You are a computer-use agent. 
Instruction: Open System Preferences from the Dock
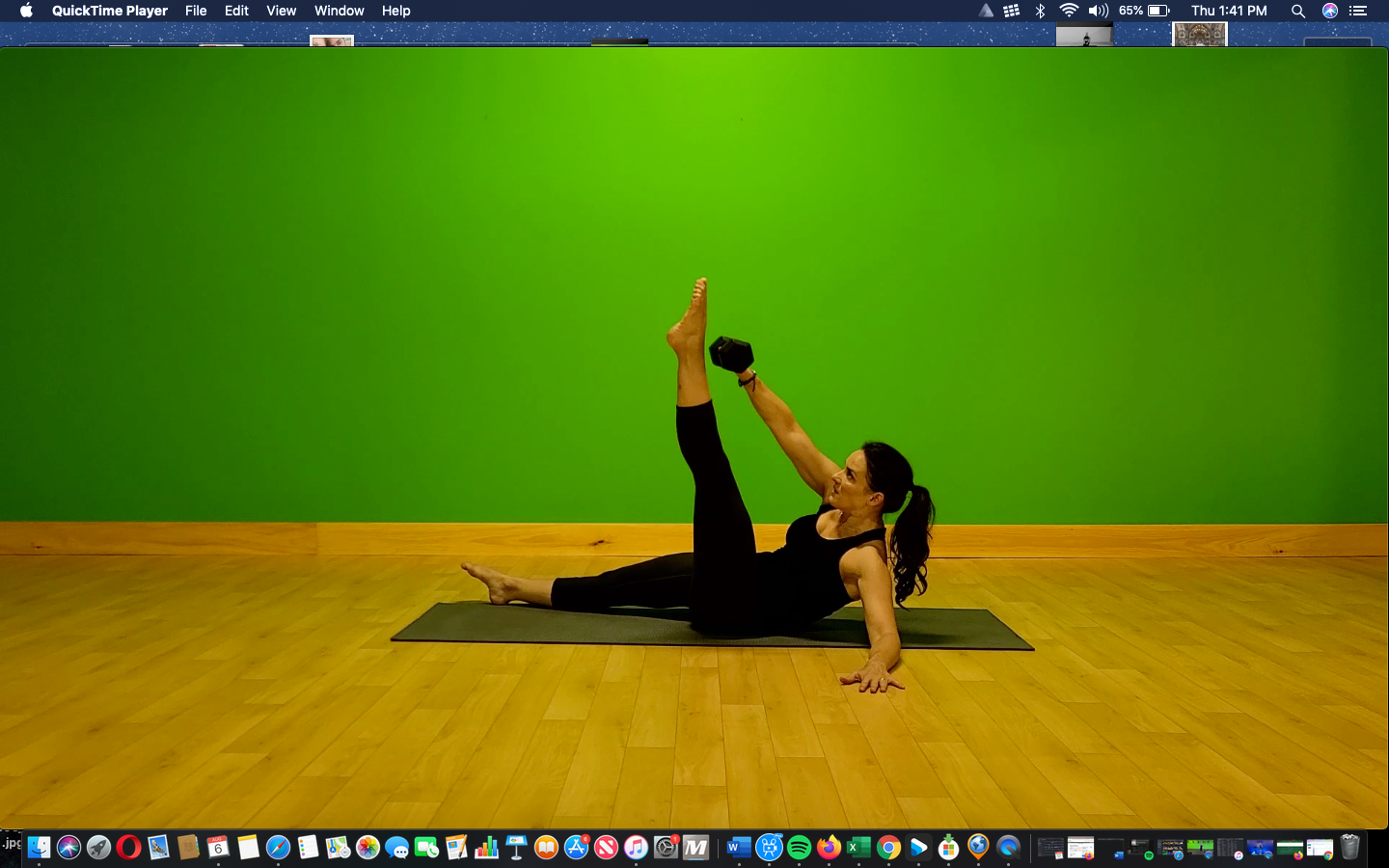tap(666, 849)
